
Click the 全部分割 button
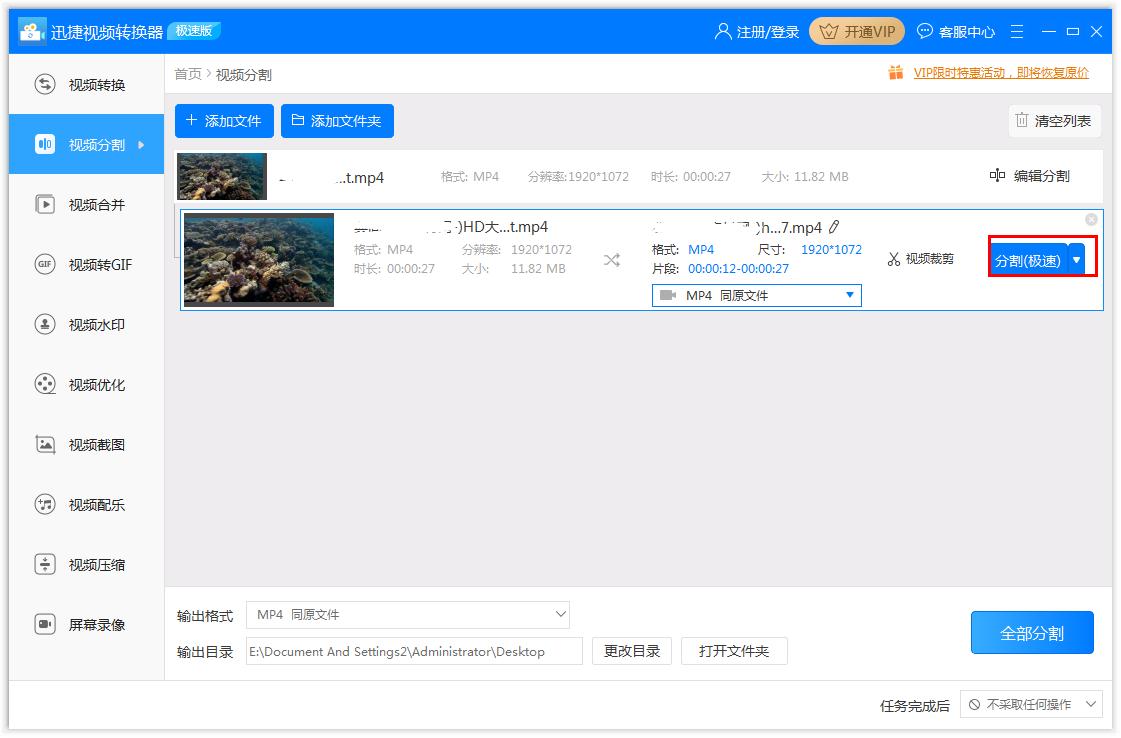tap(1031, 632)
